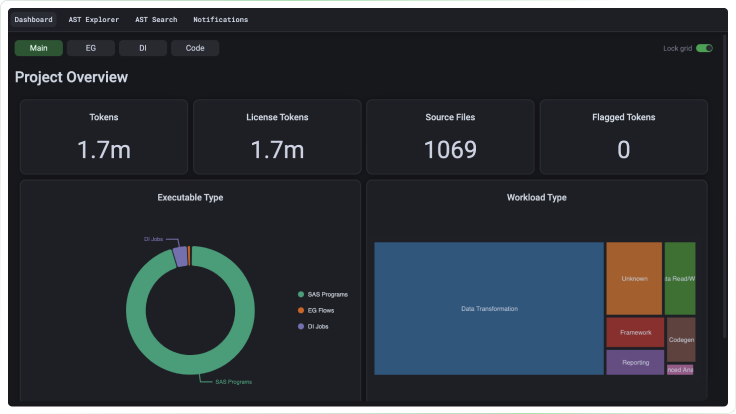The height and width of the screenshot is (414, 736).
Task: Click the purple Reporting treemap block
Action: (635, 362)
